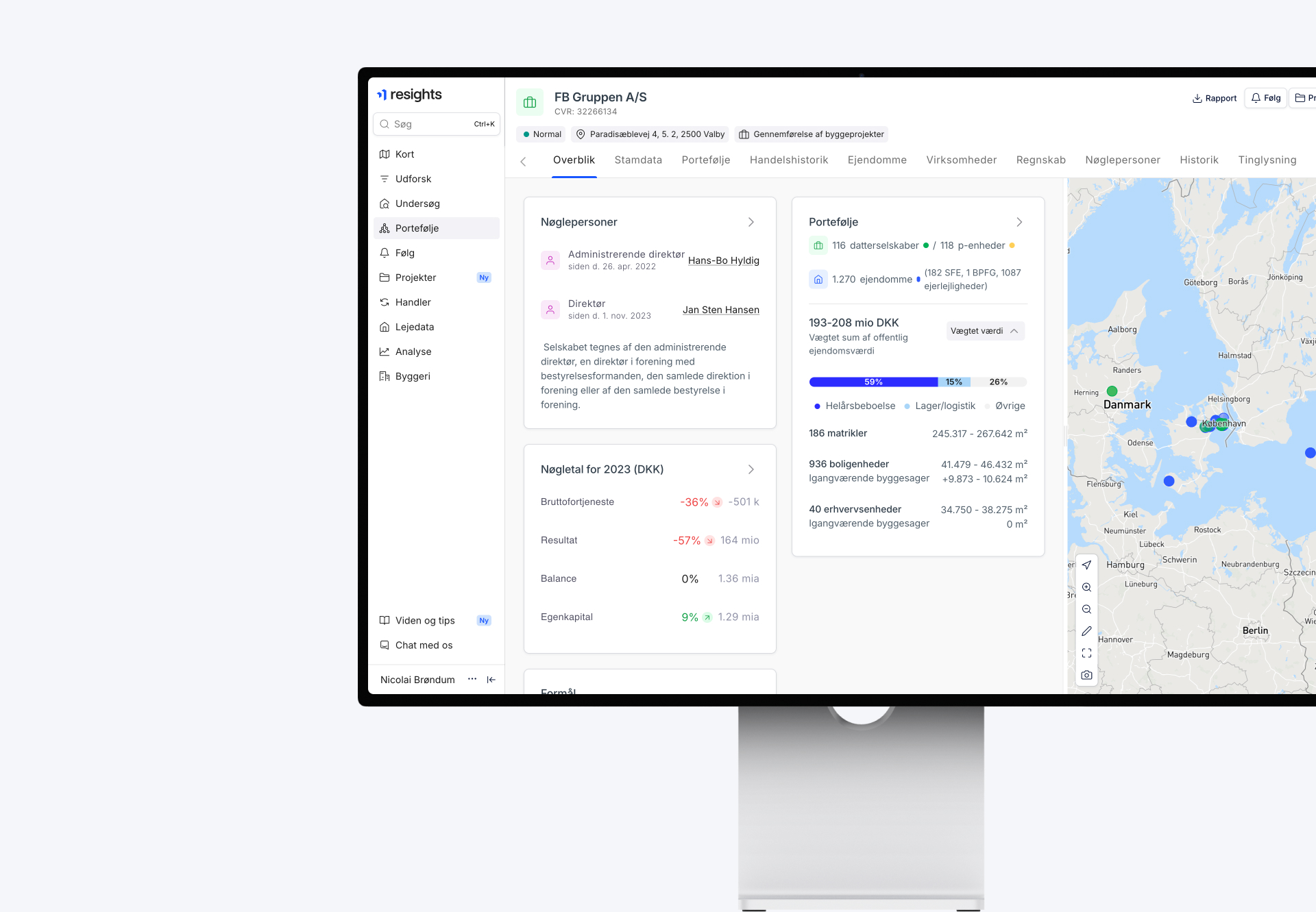Collapse the sidebar using arrow icon
Viewport: 1316px width, 912px height.
491,680
